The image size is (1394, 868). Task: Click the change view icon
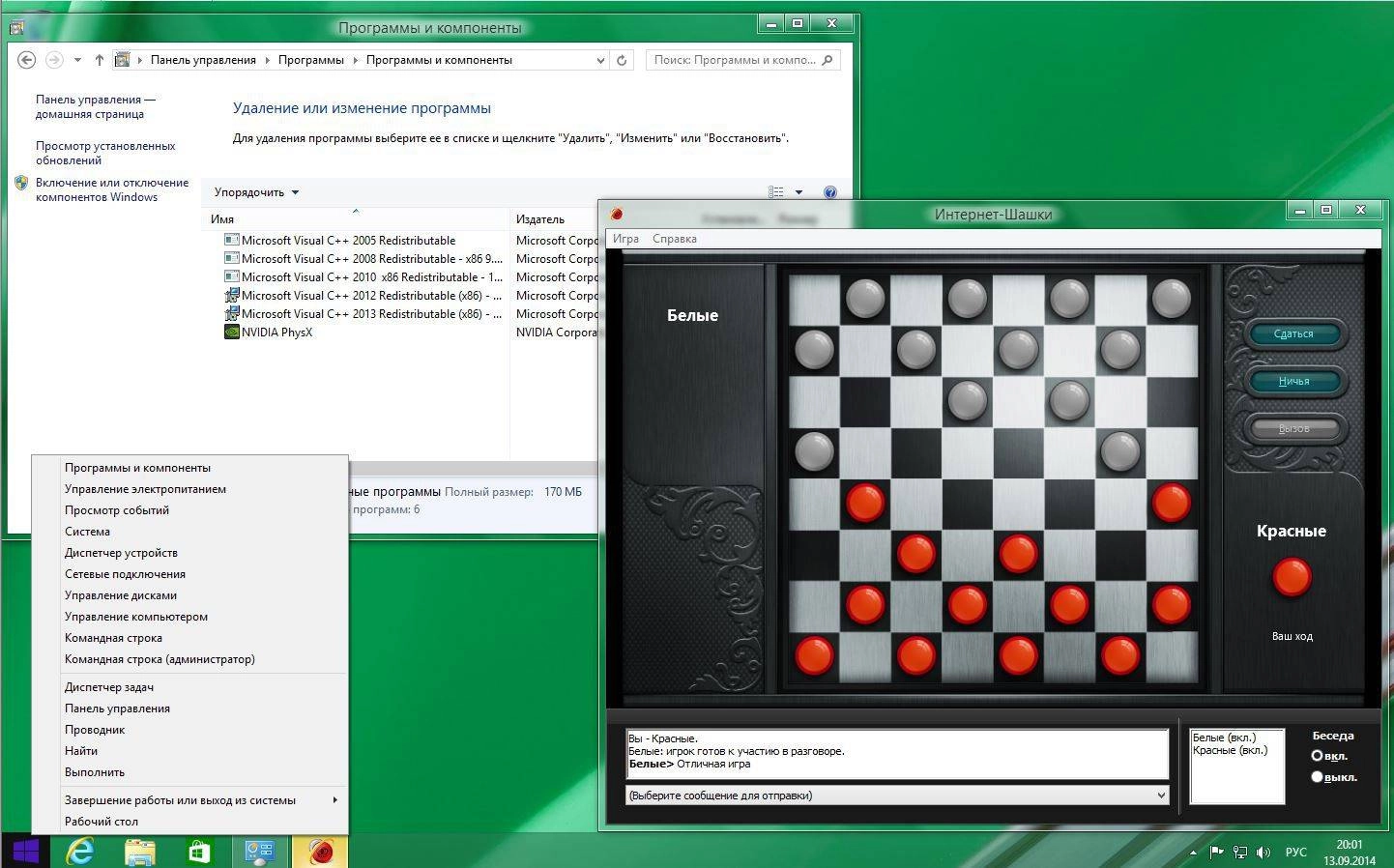(x=775, y=192)
